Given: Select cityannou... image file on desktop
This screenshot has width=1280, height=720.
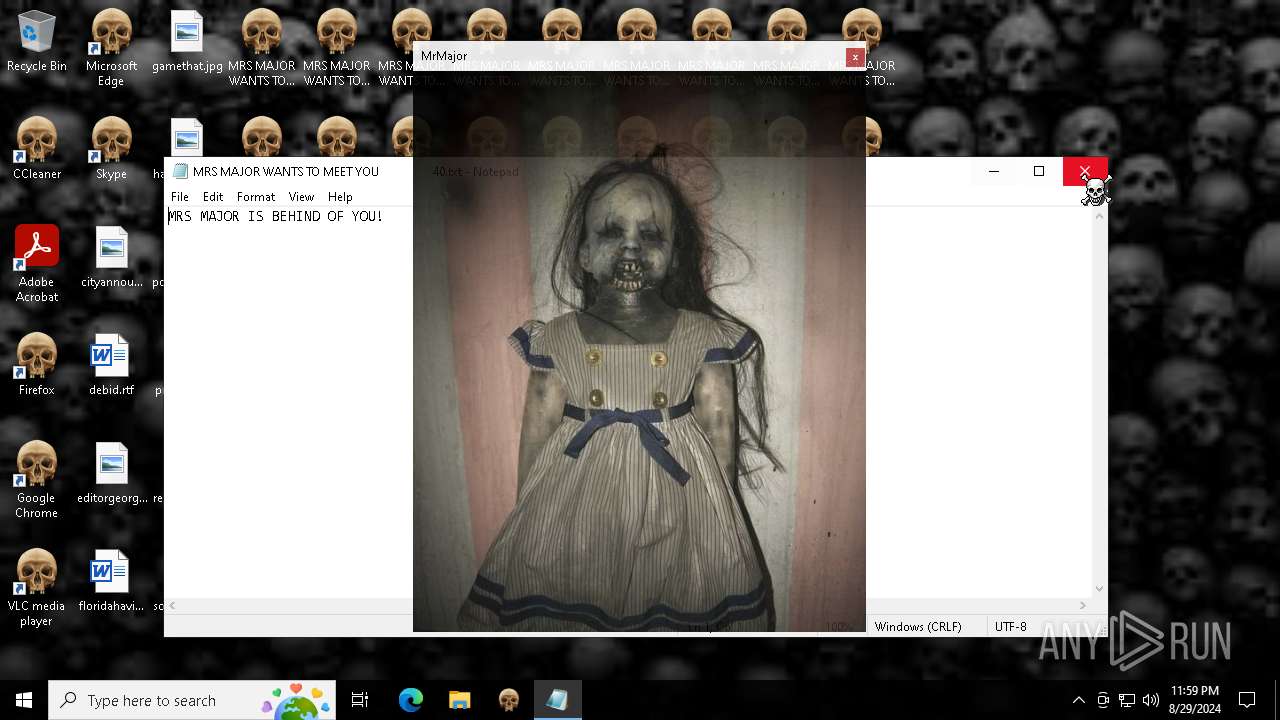Looking at the screenshot, I should click(111, 257).
